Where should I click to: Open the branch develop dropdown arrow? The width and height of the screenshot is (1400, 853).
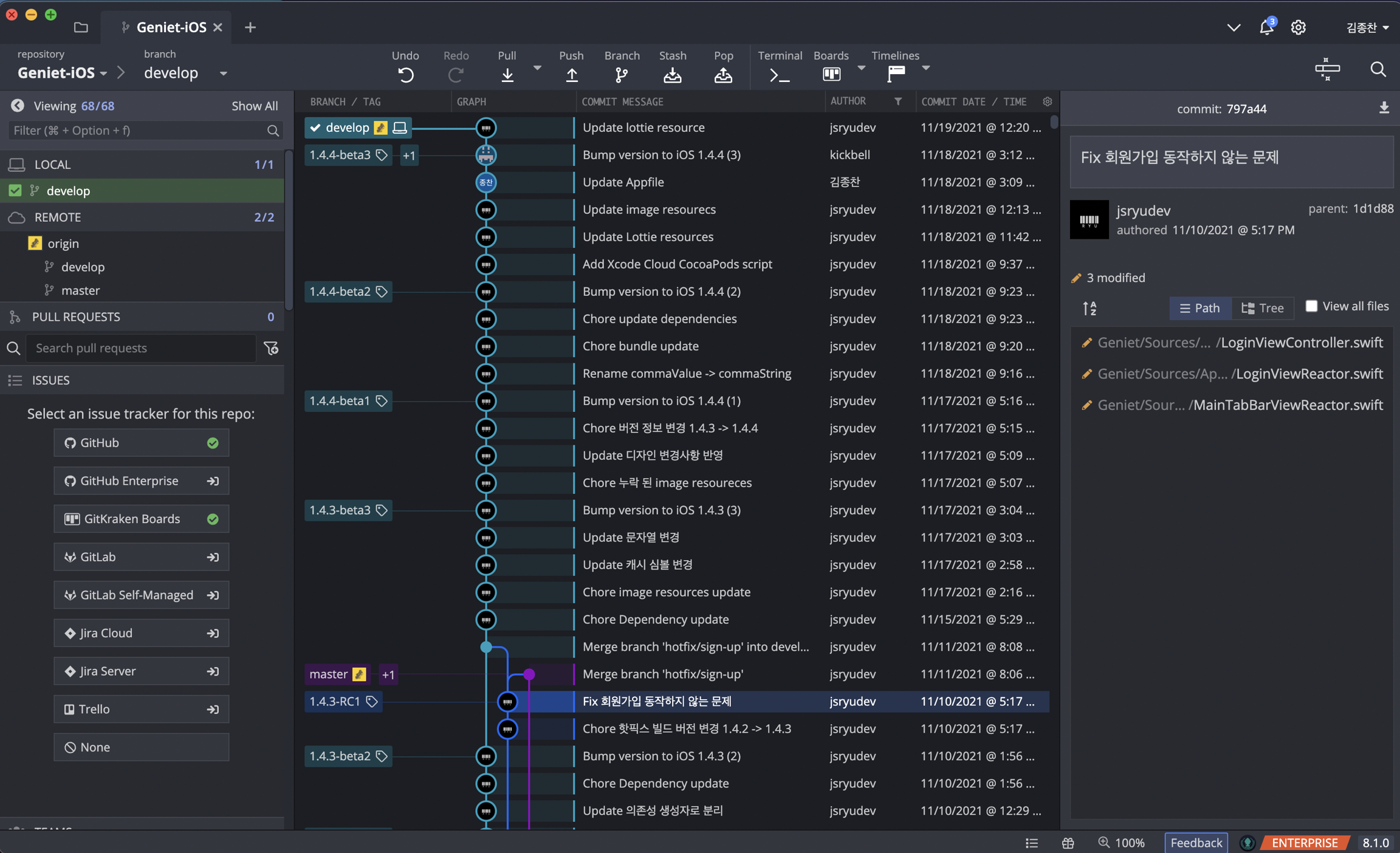223,74
